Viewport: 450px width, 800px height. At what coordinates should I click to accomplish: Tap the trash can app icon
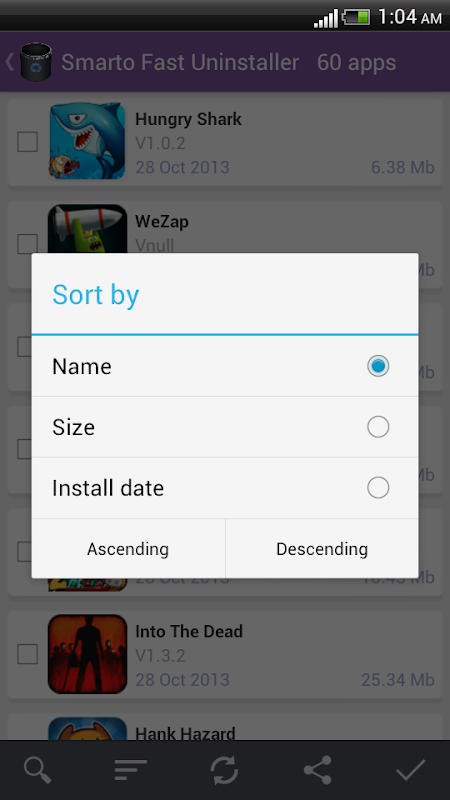[36, 62]
